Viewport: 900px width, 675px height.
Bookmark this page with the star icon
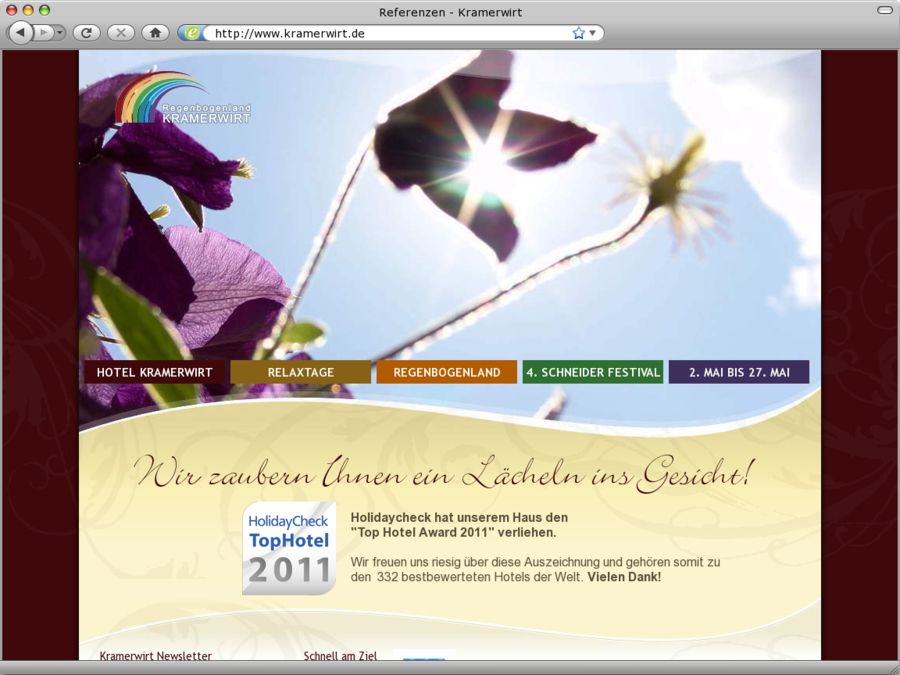(x=578, y=33)
